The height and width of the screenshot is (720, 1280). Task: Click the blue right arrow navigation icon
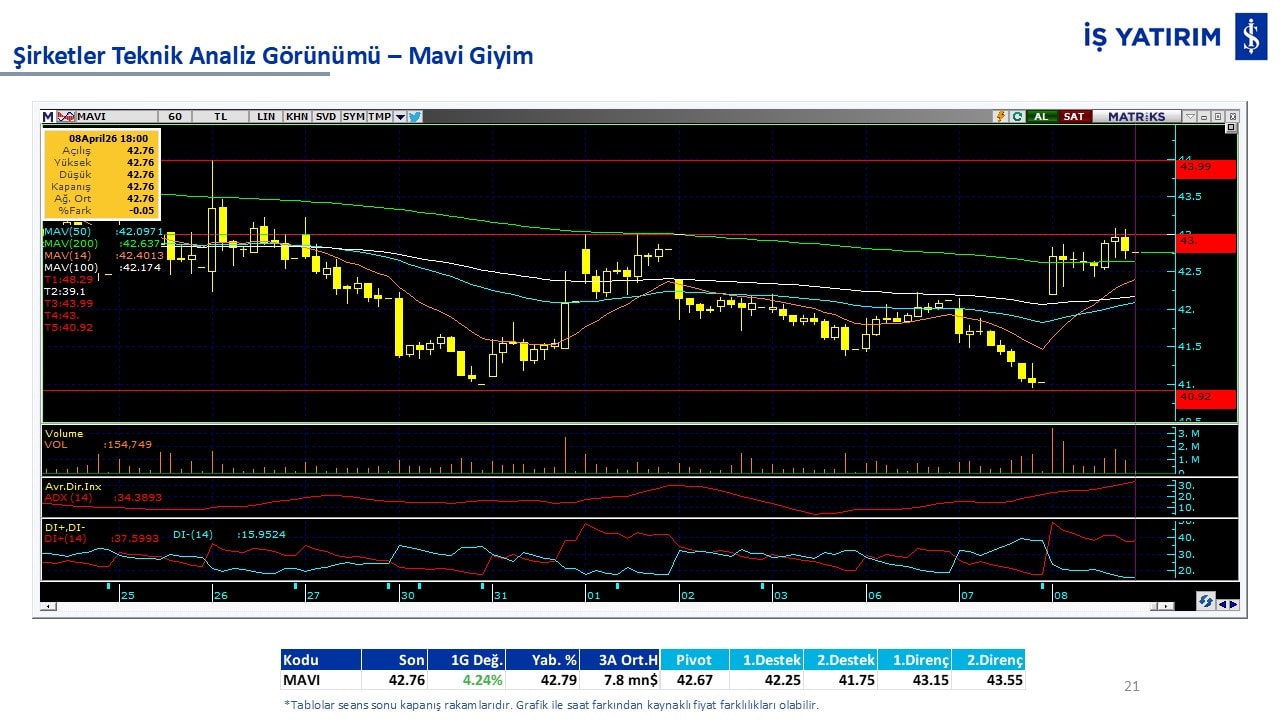[x=1233, y=604]
